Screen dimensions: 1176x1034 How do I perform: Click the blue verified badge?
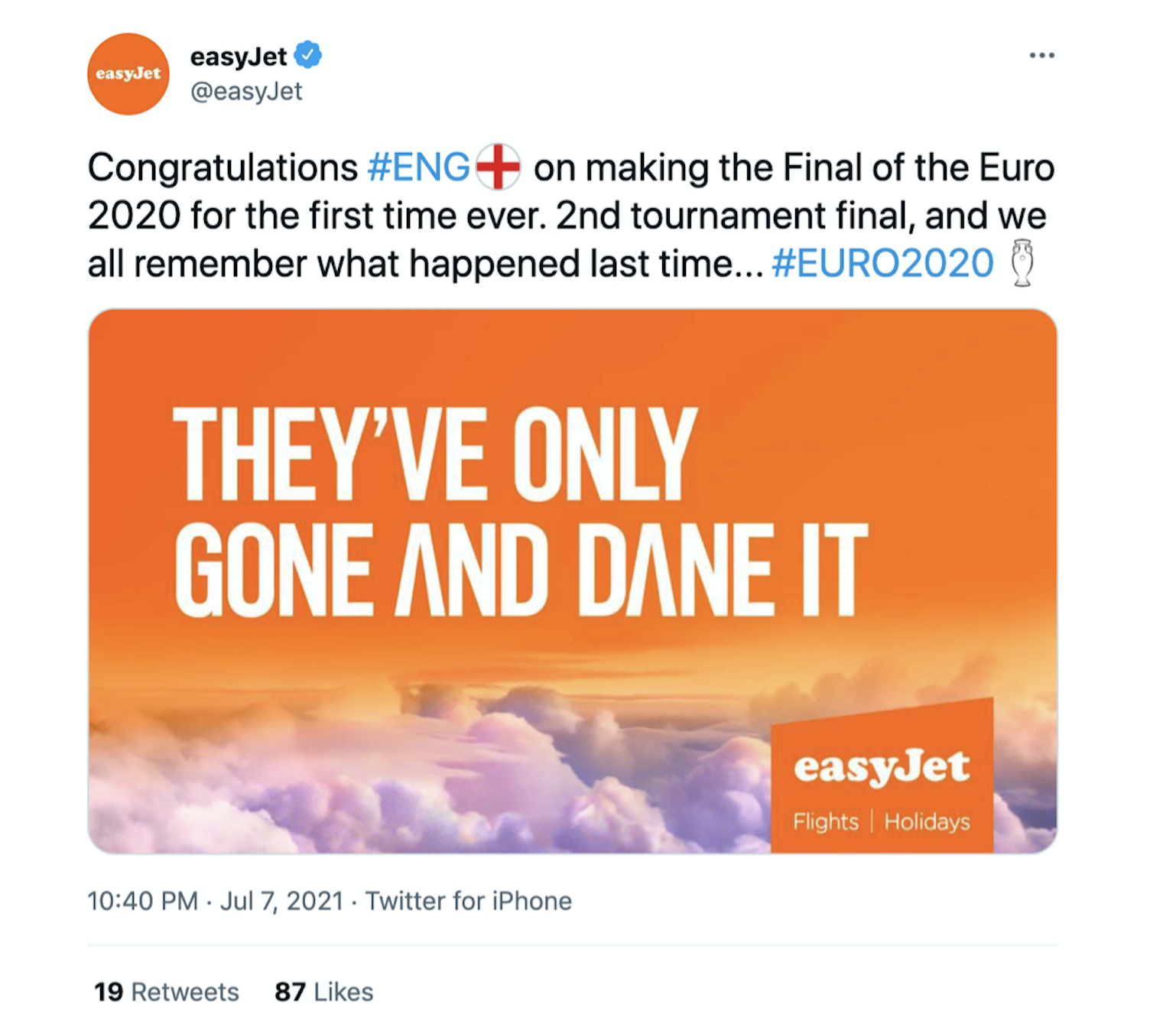tap(309, 55)
